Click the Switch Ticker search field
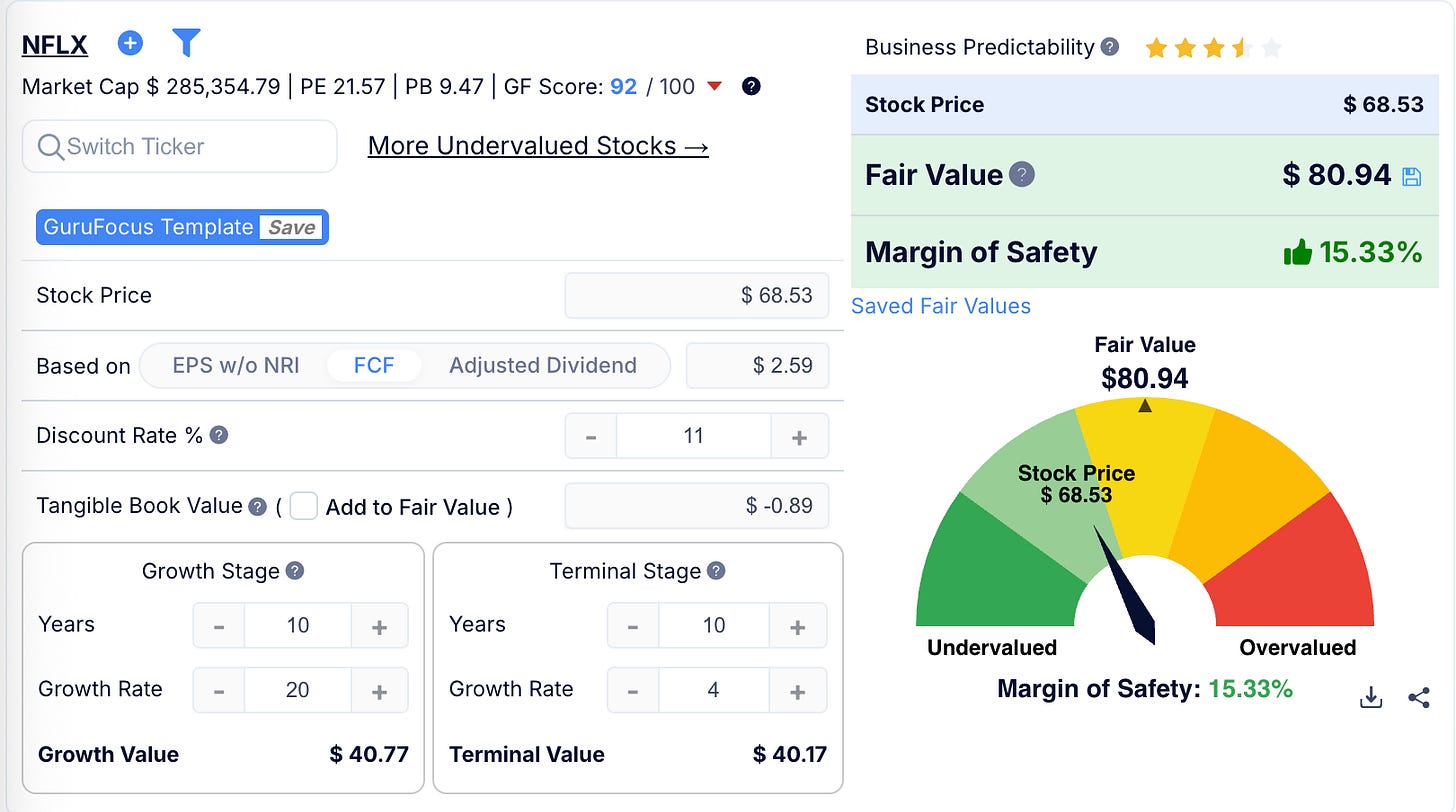Viewport: 1456px width, 812px height. [180, 146]
